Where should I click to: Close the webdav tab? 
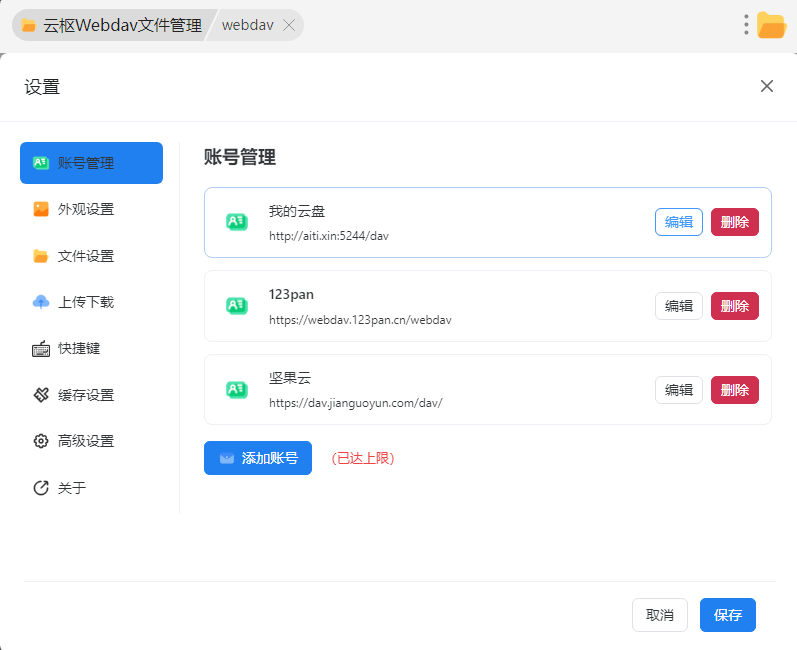[289, 25]
